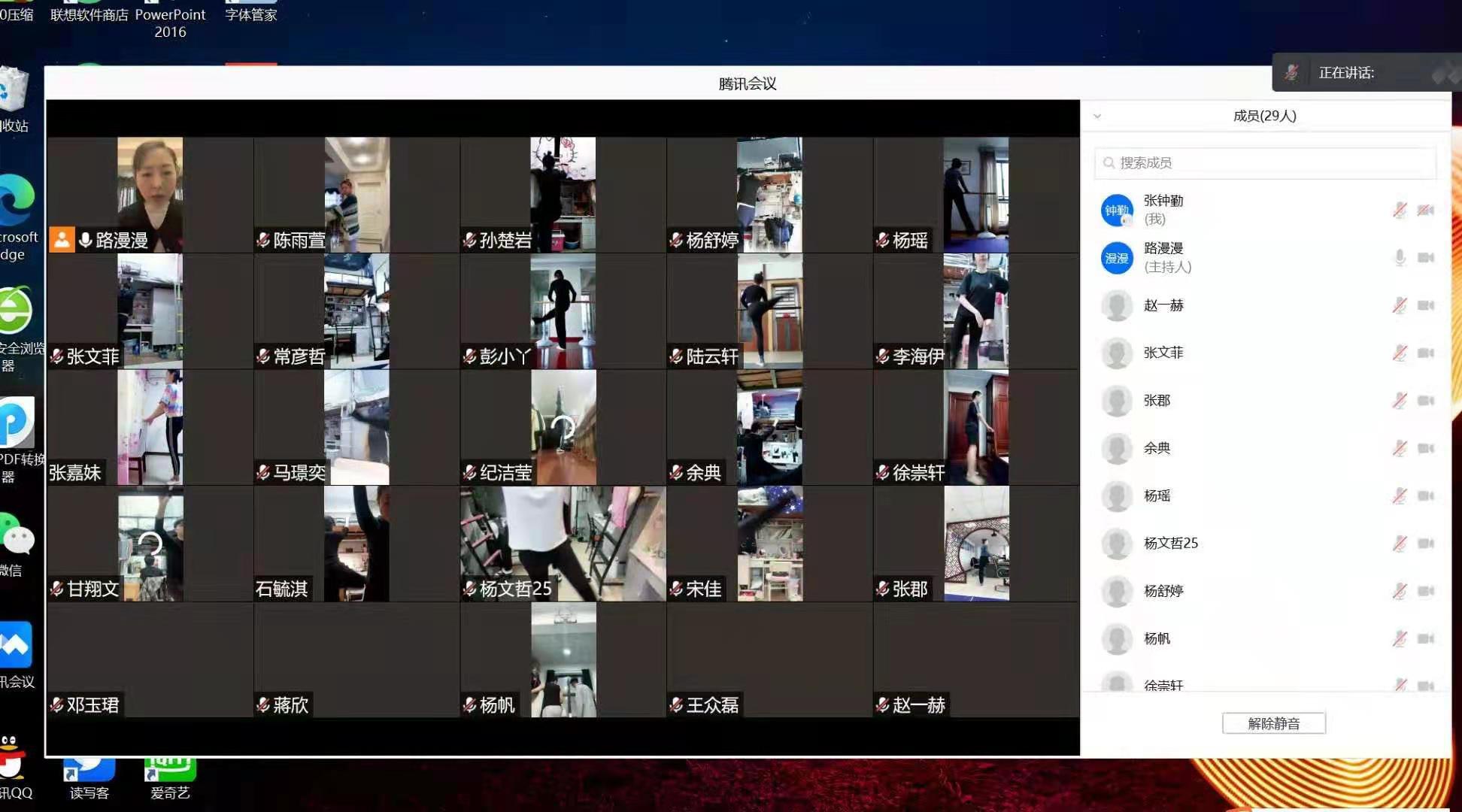Screen dimensions: 1462x812
Task: Click the orange host icon on 路漫漫 video
Action: pos(62,240)
